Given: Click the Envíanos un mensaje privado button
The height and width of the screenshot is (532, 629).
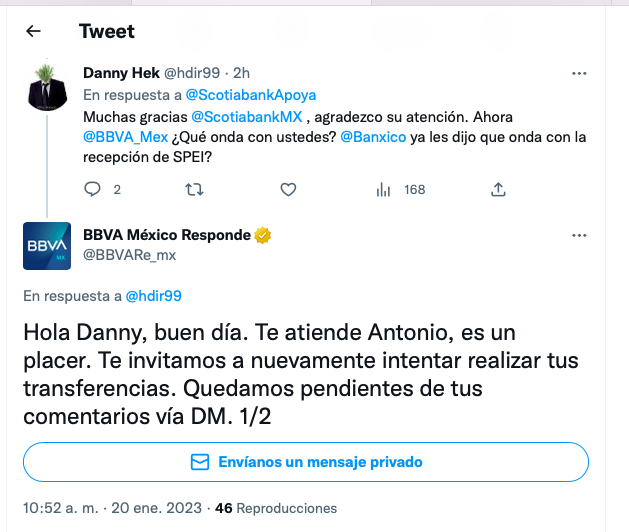Looking at the screenshot, I should tap(306, 462).
